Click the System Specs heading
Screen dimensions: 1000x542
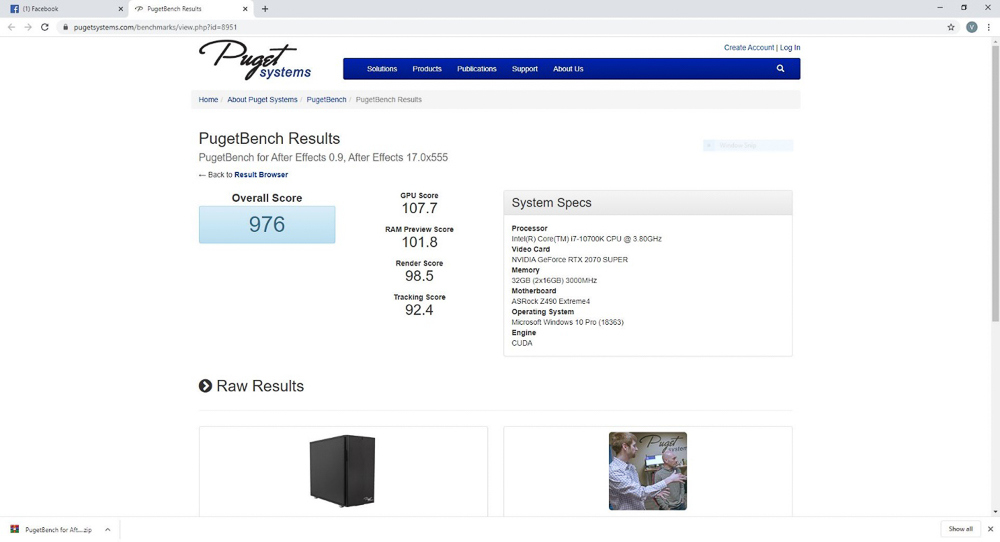click(x=552, y=203)
